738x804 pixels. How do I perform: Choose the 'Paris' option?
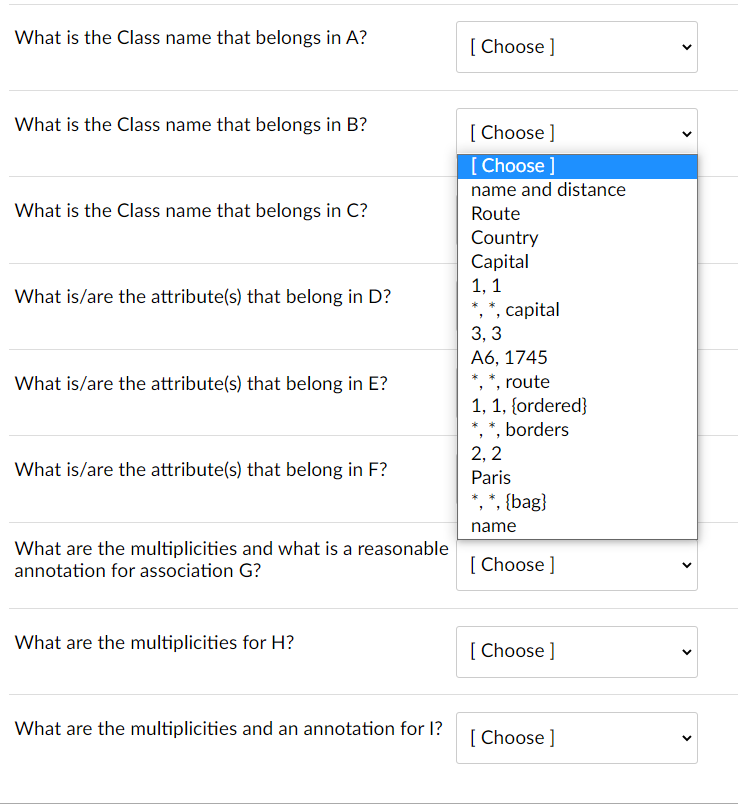[x=491, y=477]
